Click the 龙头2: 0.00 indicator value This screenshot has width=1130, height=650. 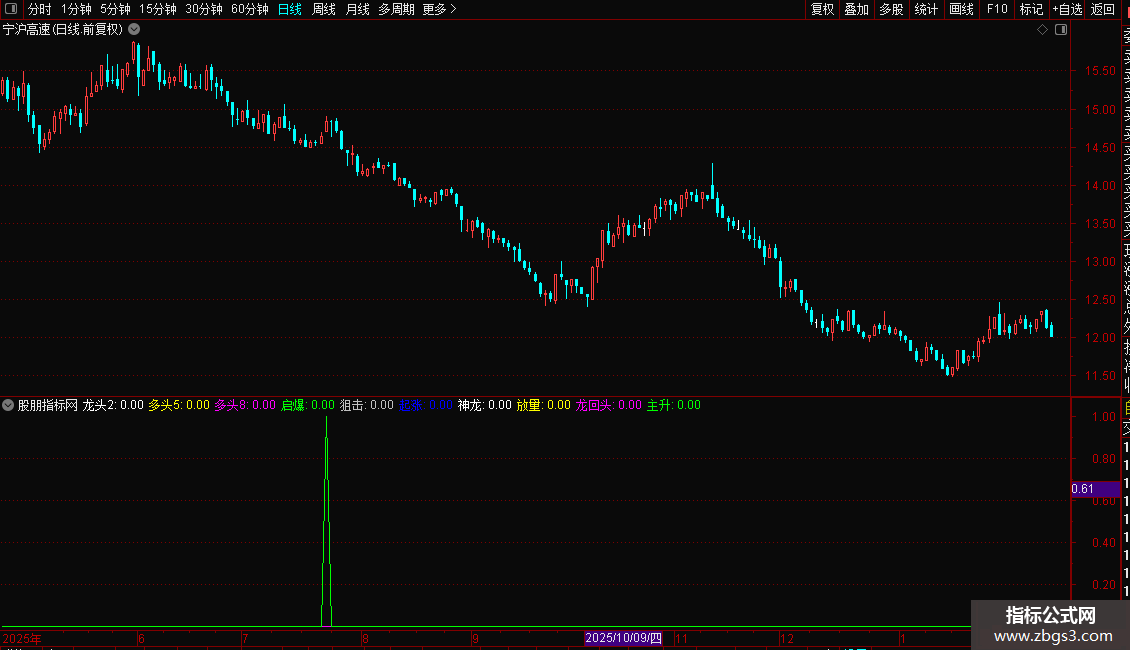pyautogui.click(x=113, y=405)
